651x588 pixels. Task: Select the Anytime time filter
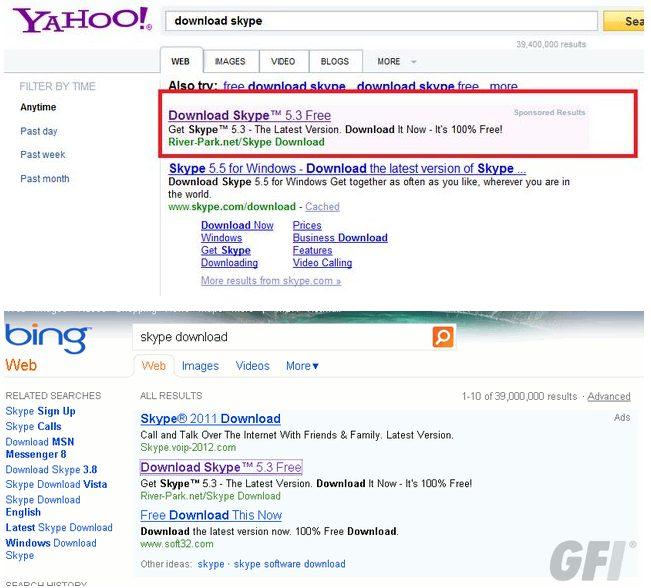click(38, 107)
